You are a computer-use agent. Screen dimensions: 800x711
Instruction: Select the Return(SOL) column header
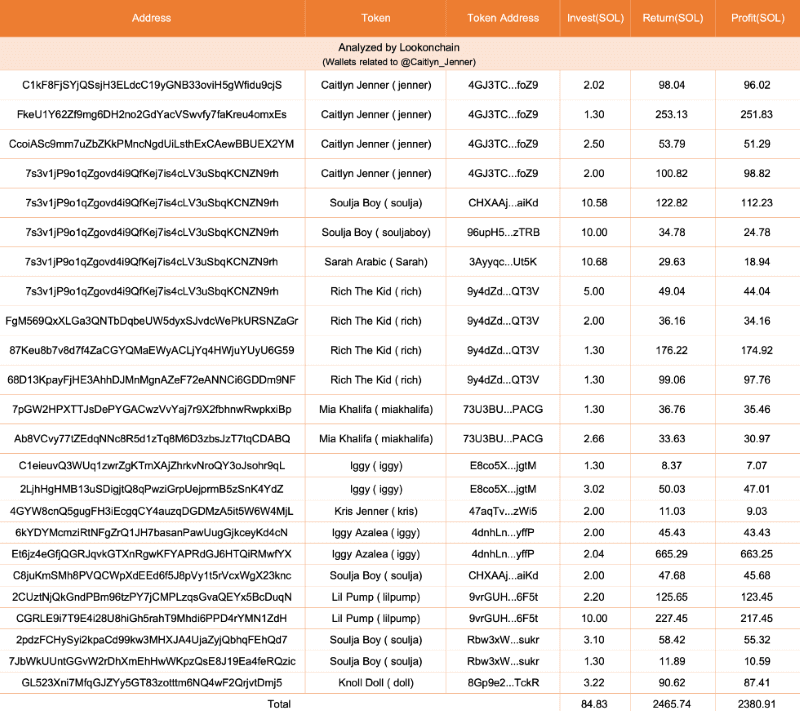(x=673, y=18)
